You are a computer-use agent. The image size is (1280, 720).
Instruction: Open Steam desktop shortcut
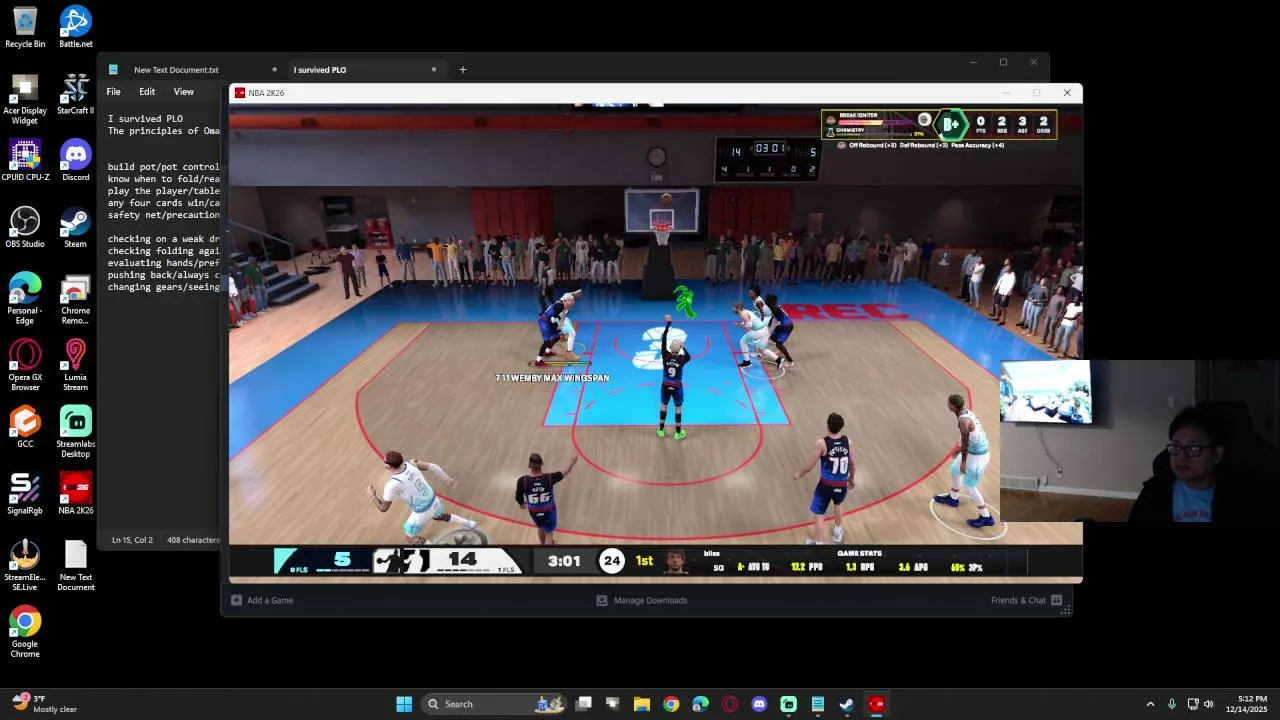pyautogui.click(x=75, y=227)
